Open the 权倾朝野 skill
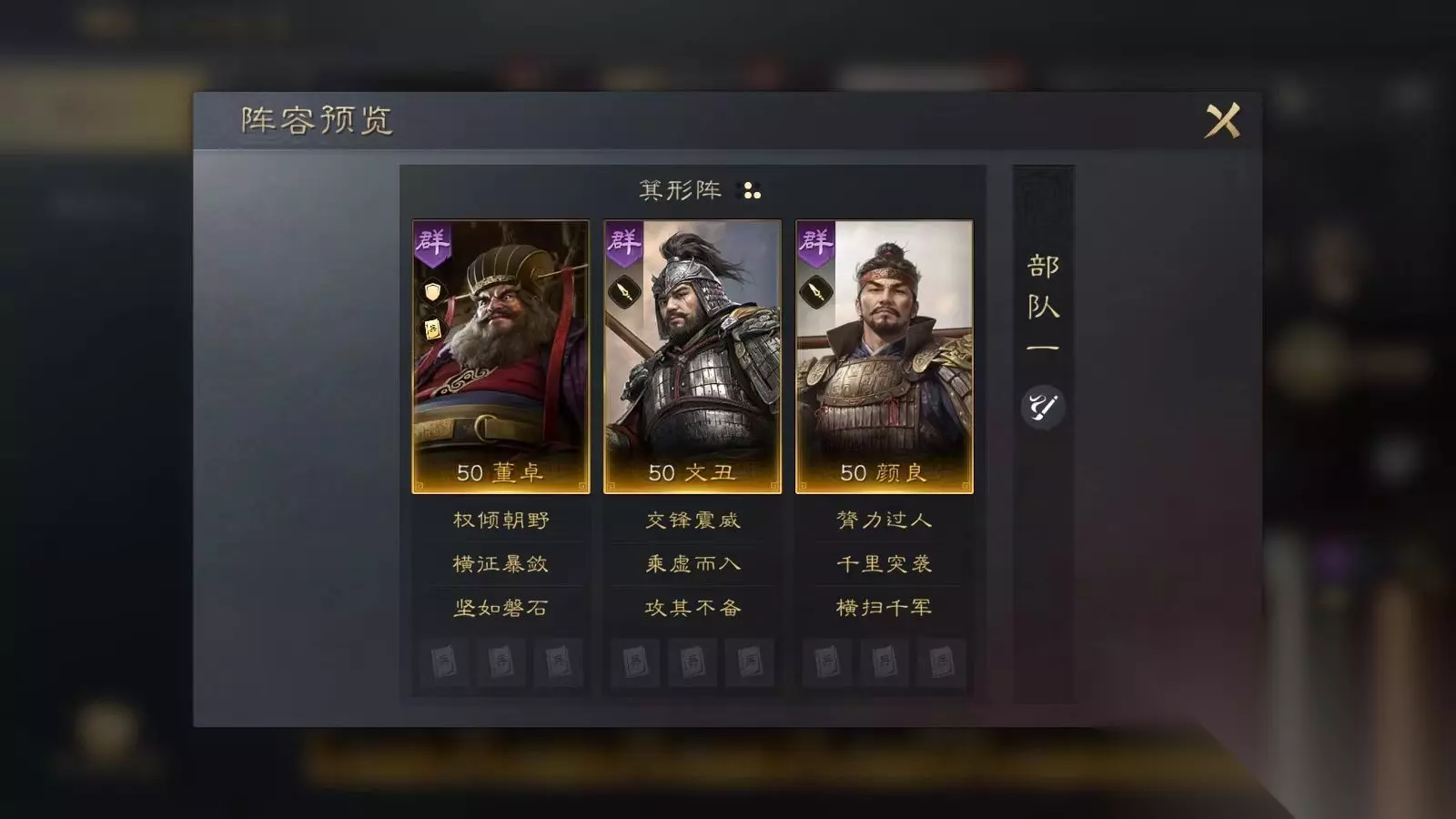 (x=501, y=521)
